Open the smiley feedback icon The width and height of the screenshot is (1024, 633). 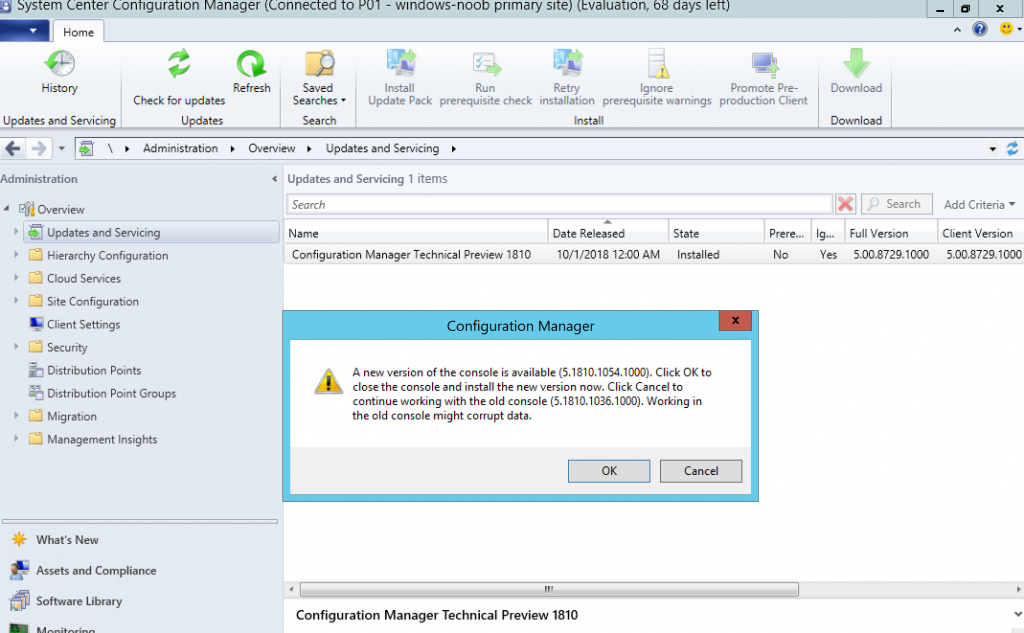[x=1006, y=29]
